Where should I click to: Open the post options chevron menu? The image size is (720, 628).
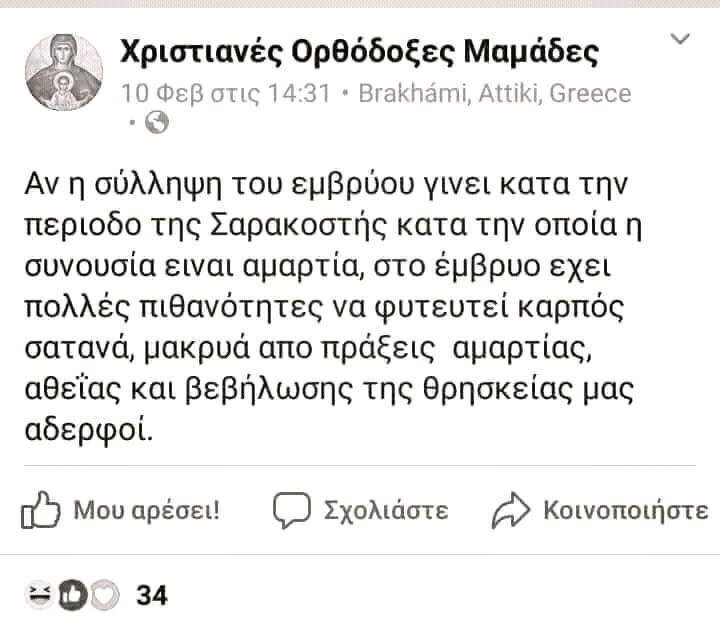coord(680,39)
